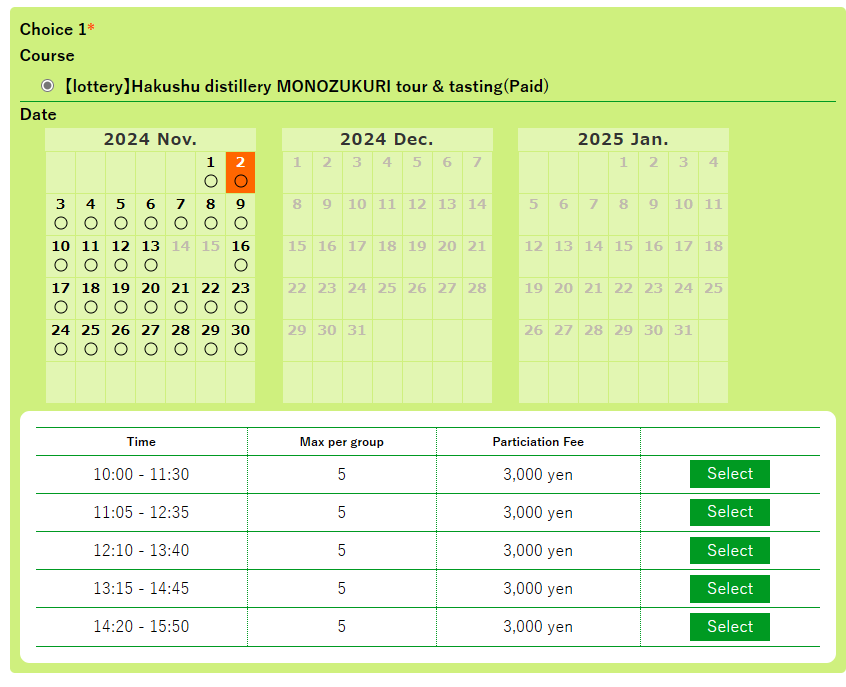Click the Particiation Fee column header
This screenshot has height=687, width=846.
[538, 442]
